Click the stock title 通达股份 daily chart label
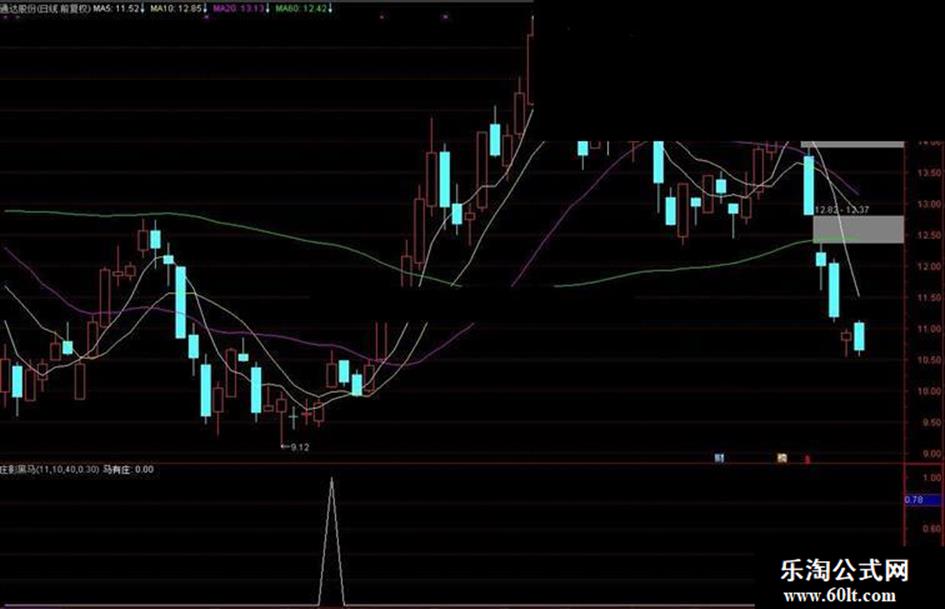 [x=45, y=8]
